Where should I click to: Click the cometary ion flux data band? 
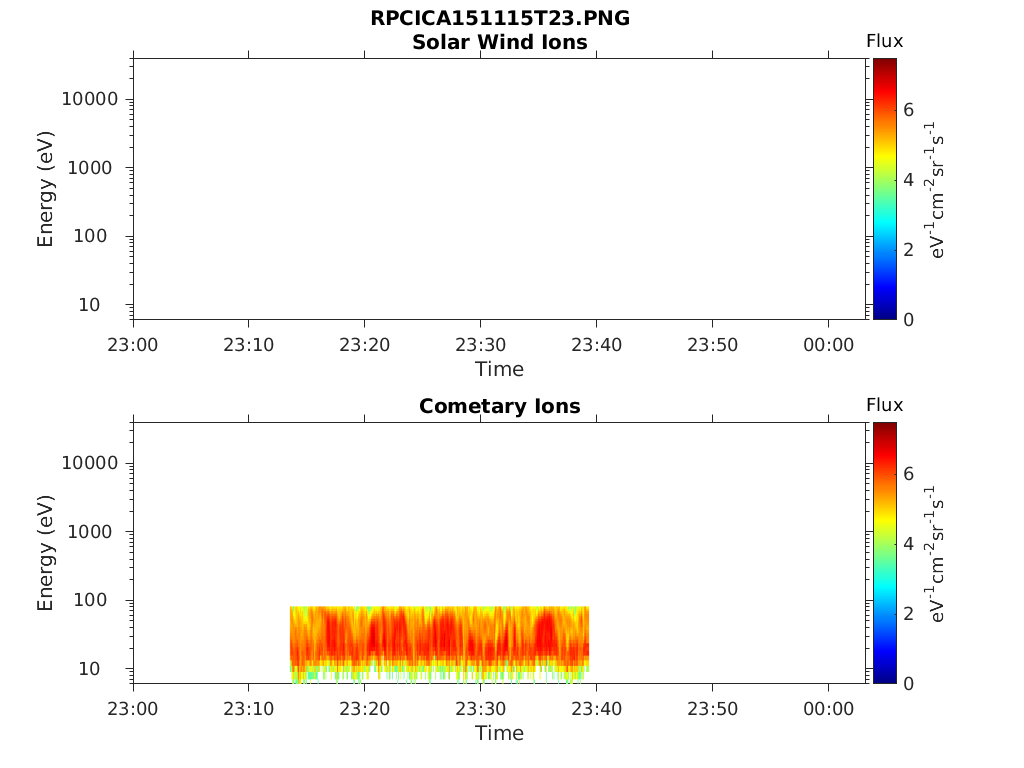[440, 643]
